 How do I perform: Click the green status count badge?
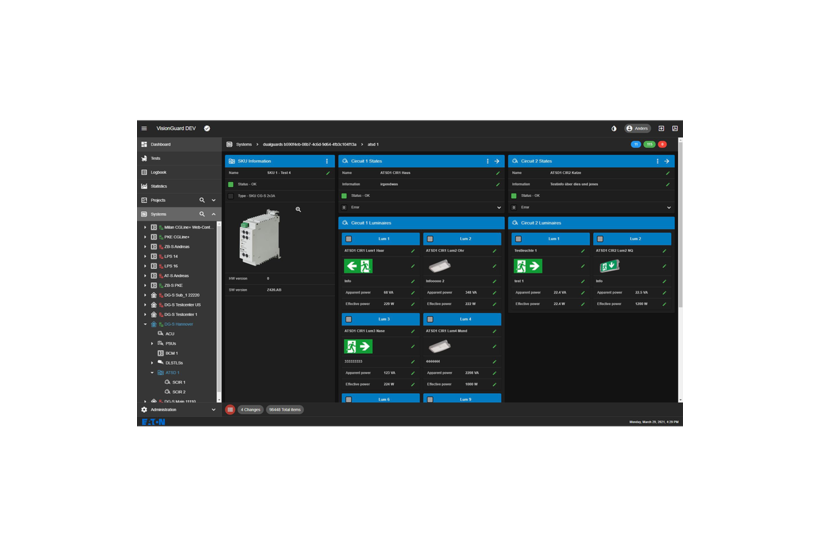[649, 144]
